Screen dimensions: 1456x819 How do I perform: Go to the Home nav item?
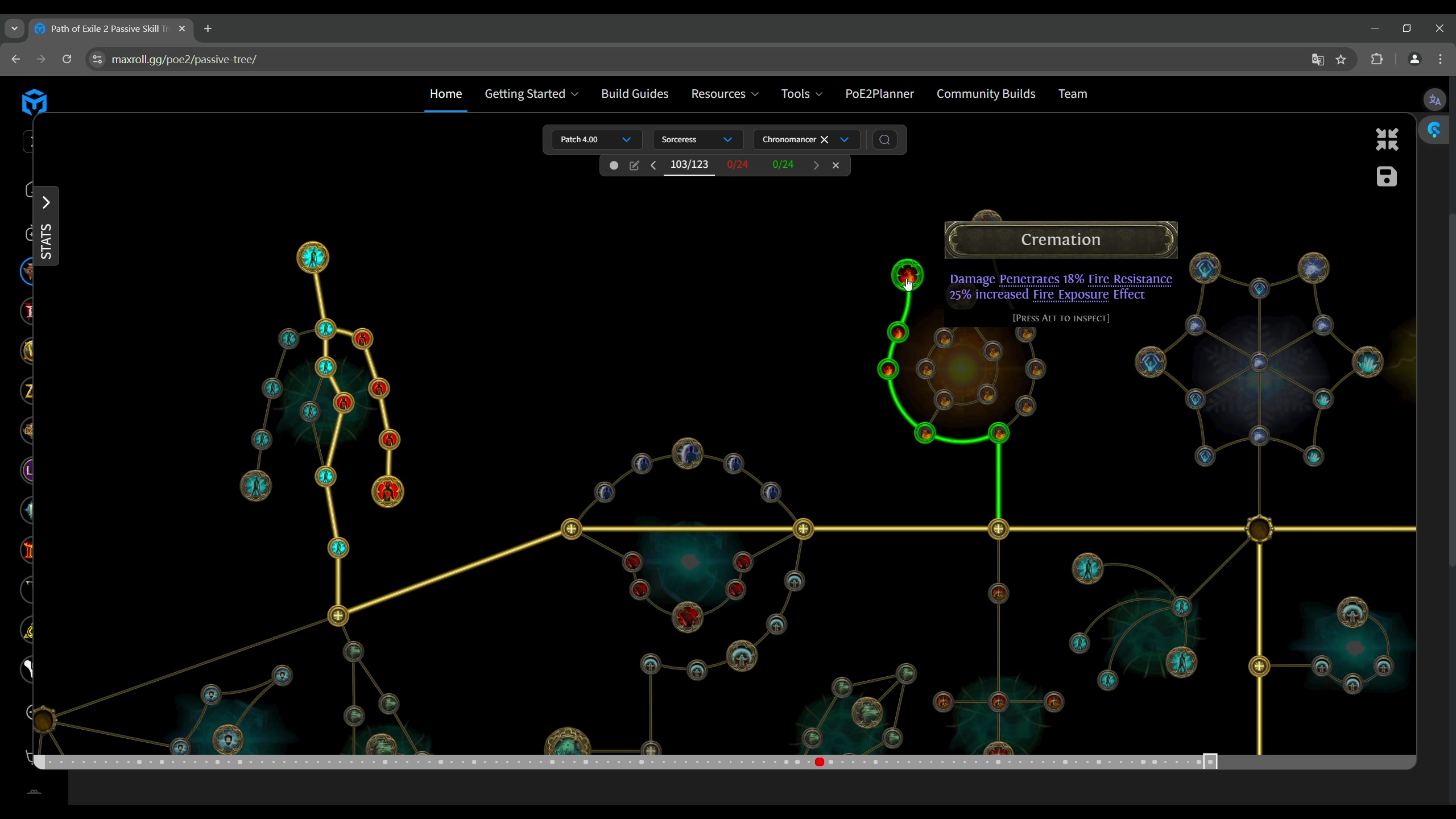coord(446,94)
